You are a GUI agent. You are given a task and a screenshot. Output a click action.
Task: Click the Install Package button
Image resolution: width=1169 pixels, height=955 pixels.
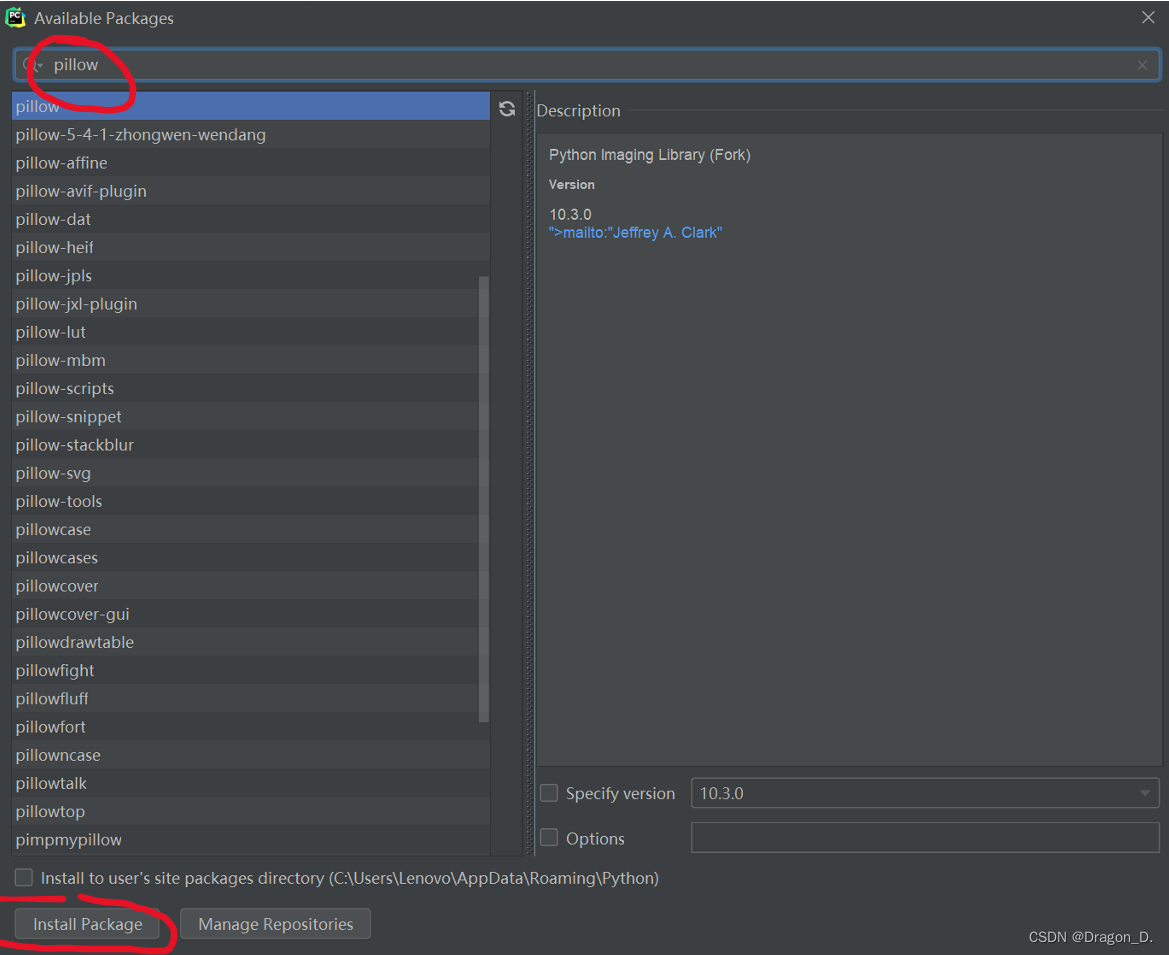[x=87, y=924]
